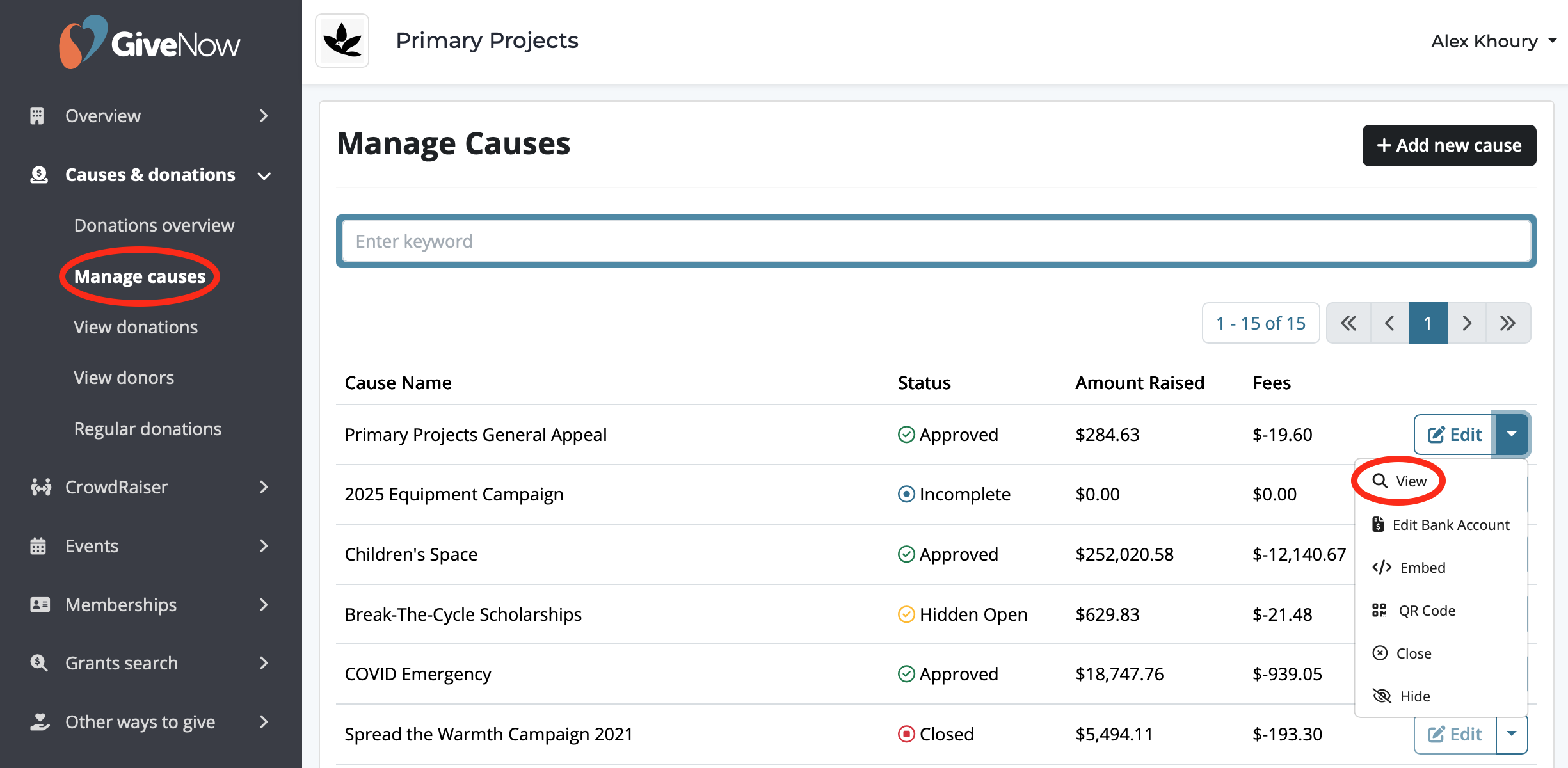
Task: Open the View donations sidebar link
Action: click(x=136, y=327)
